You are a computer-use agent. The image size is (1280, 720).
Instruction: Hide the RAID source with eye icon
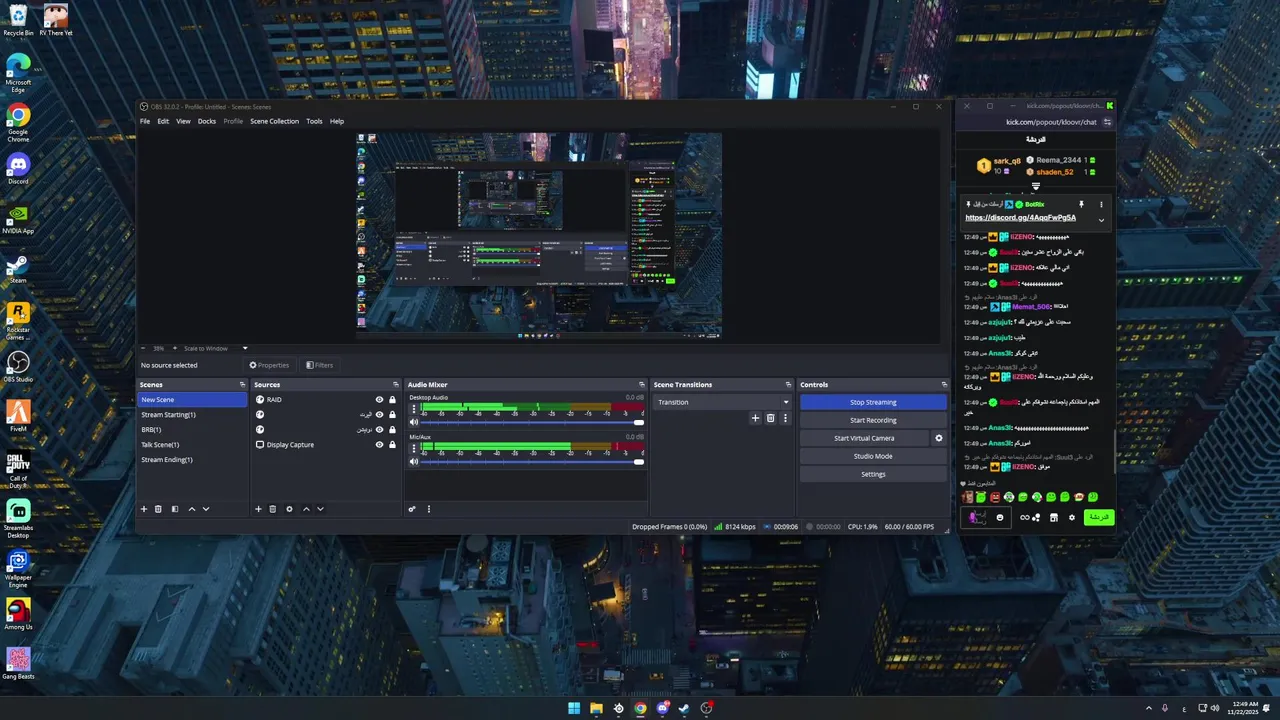click(x=379, y=400)
